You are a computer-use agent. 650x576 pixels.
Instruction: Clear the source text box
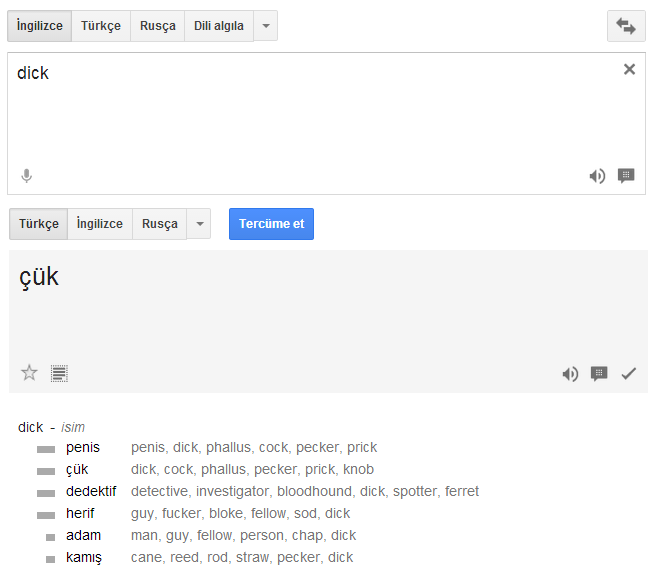[x=629, y=69]
